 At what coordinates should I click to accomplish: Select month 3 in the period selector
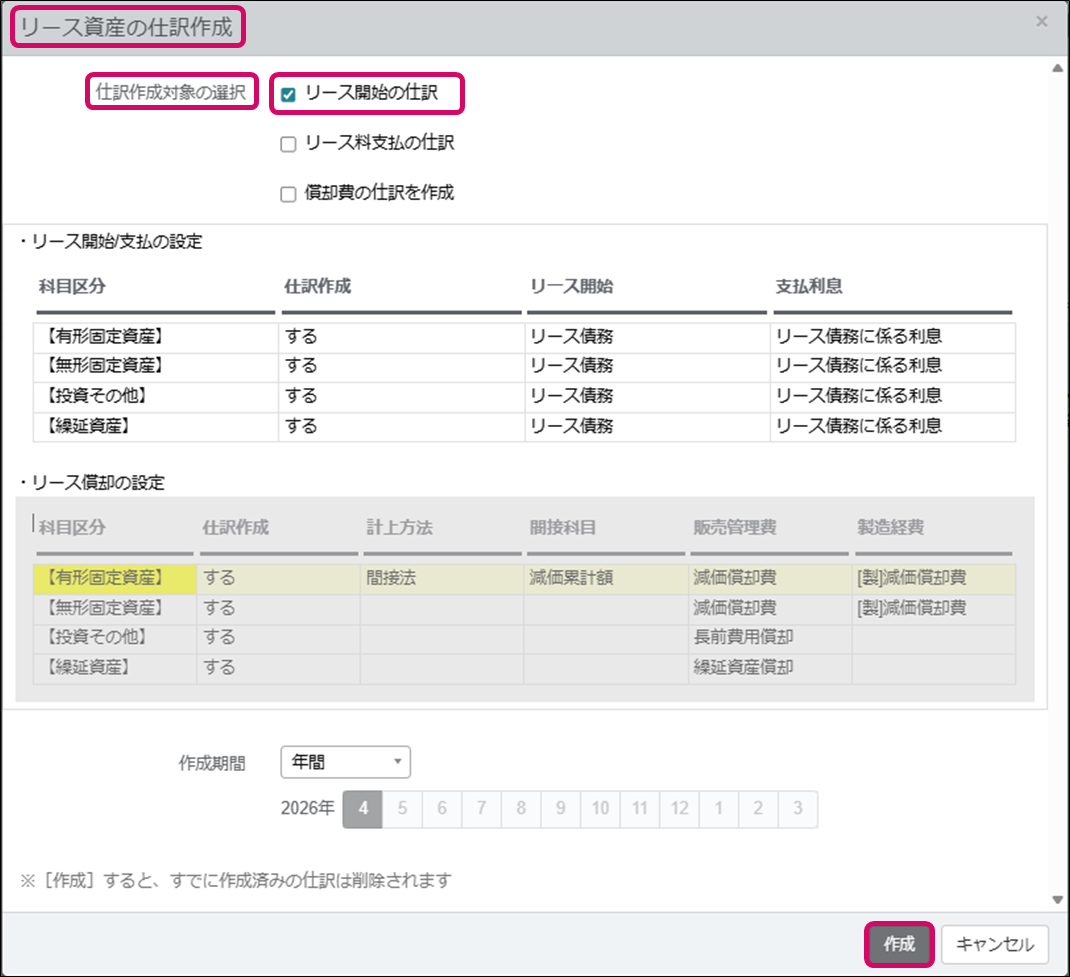pos(797,809)
